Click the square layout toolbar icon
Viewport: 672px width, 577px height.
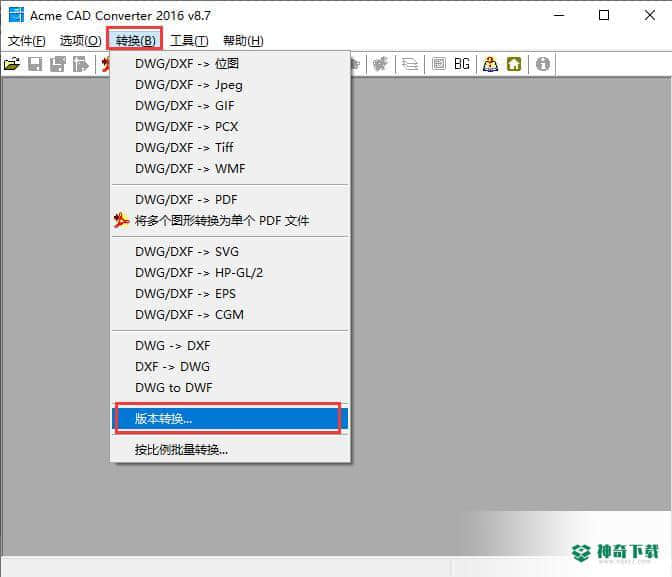(439, 64)
